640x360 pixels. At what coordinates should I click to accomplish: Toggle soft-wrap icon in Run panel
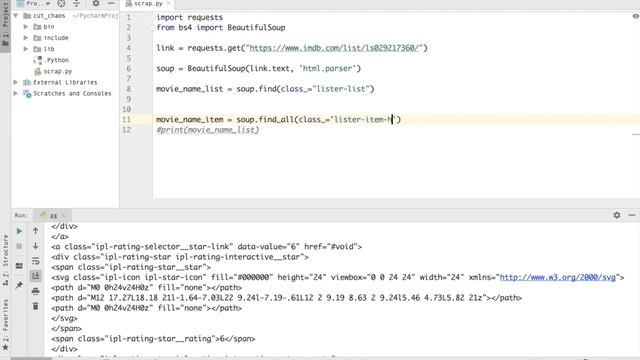(x=36, y=261)
